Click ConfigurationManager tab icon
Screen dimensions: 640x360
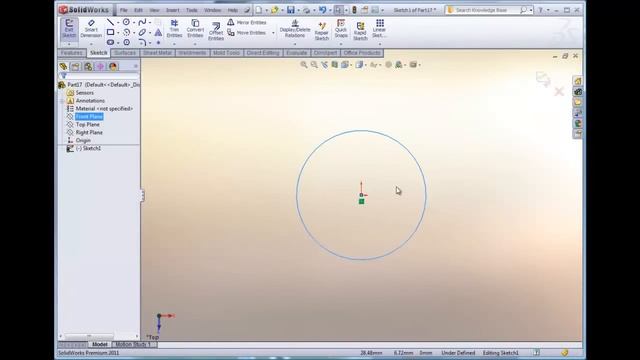pos(88,67)
